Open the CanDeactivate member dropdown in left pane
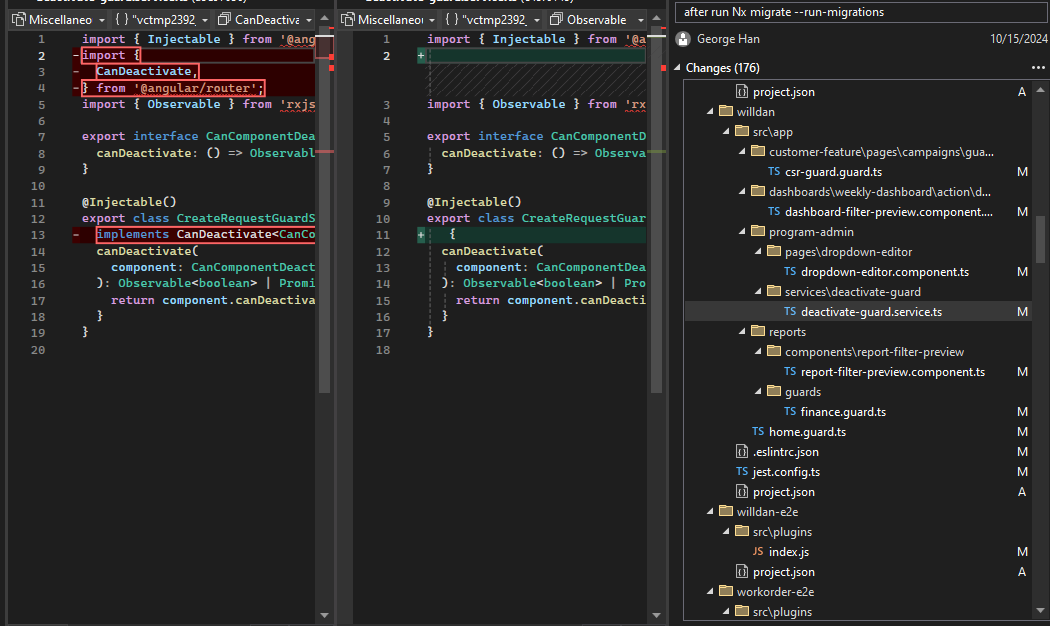This screenshot has width=1050, height=626. point(265,19)
